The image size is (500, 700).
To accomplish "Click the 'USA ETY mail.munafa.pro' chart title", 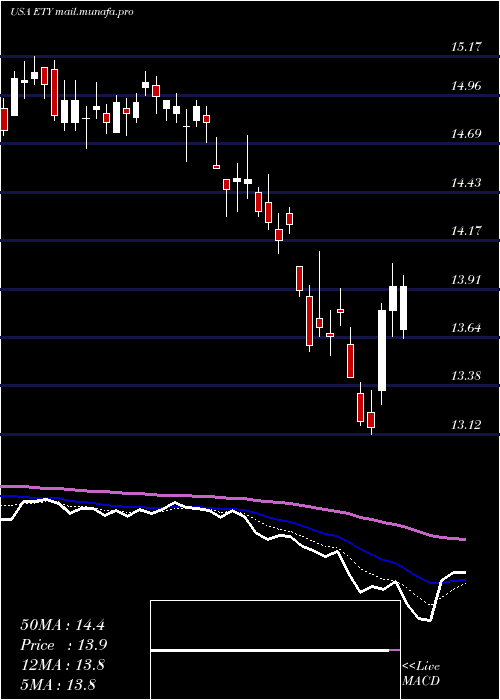I will (71, 12).
